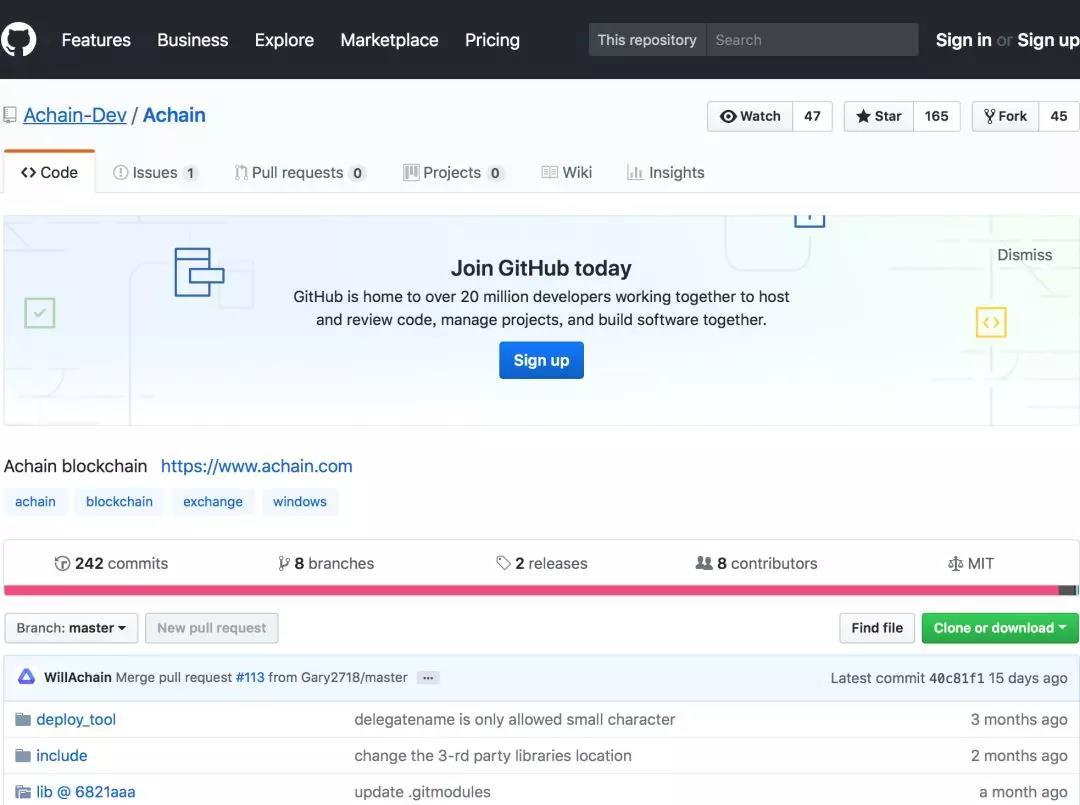
Task: Open the Wiki tab
Action: click(566, 172)
